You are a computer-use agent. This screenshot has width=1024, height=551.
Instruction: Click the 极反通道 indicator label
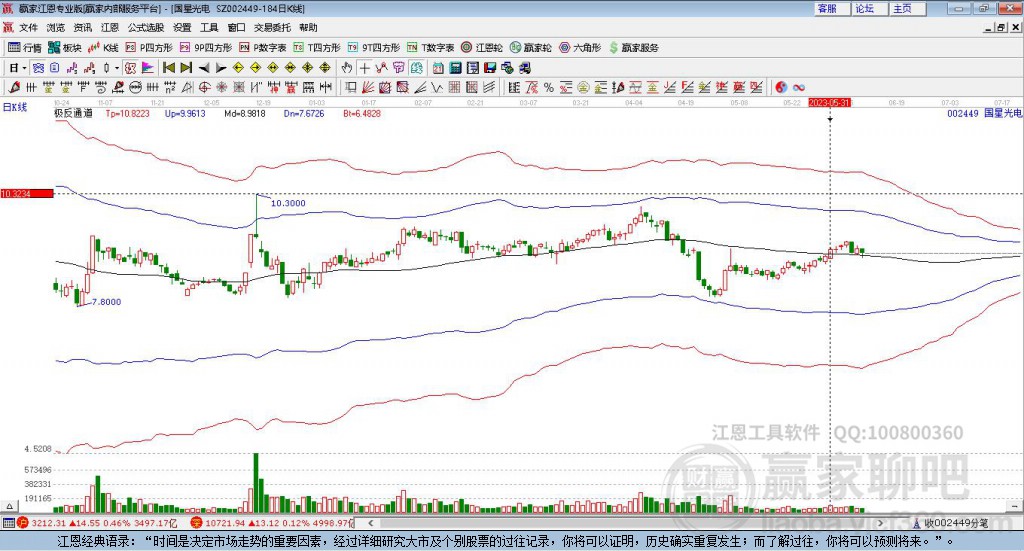pyautogui.click(x=73, y=113)
